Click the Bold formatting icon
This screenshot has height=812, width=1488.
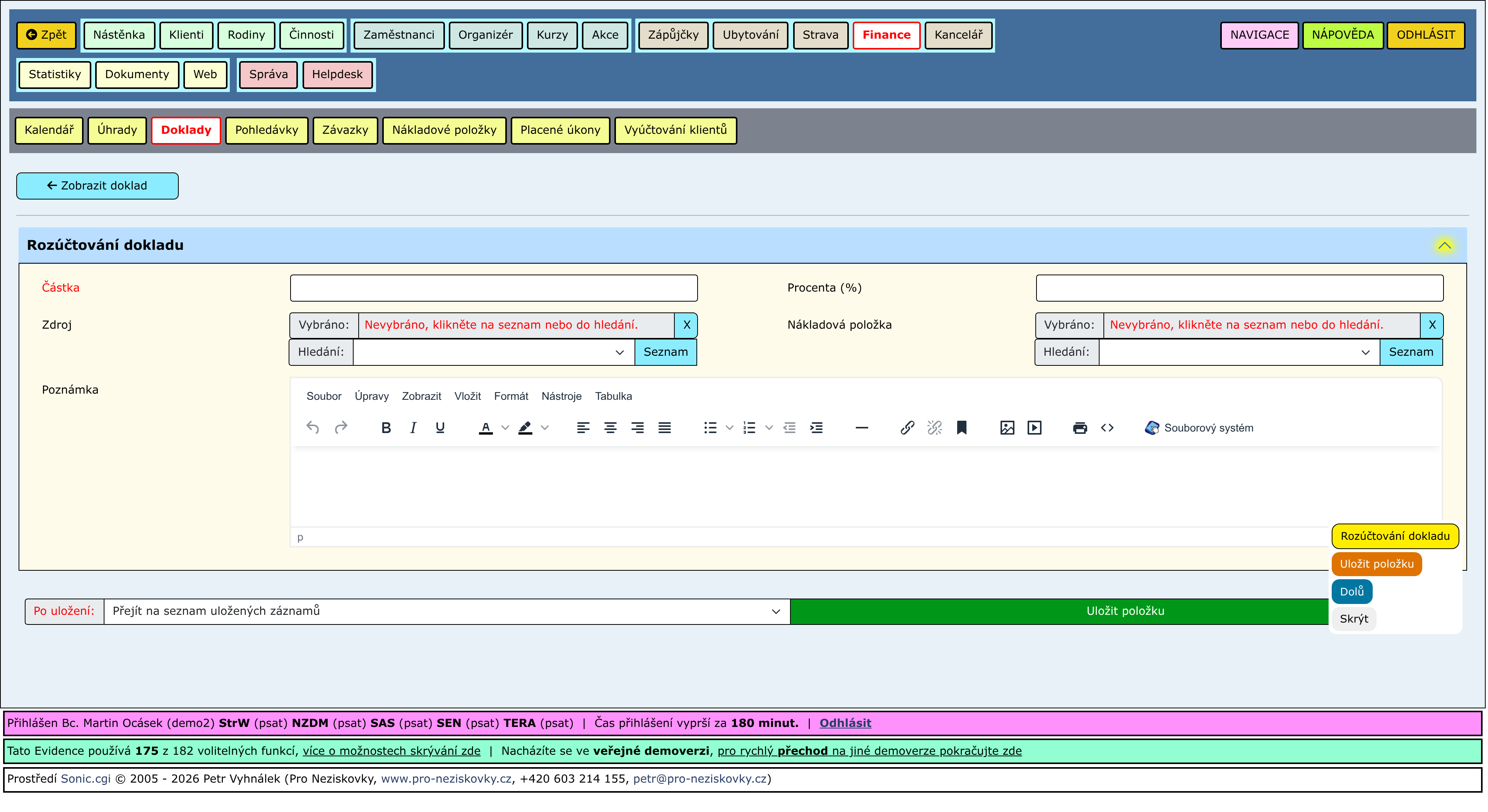pos(386,428)
